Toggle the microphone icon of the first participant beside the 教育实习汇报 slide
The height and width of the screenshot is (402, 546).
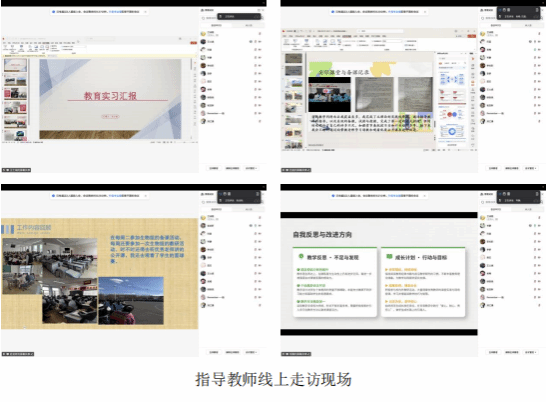(259, 33)
